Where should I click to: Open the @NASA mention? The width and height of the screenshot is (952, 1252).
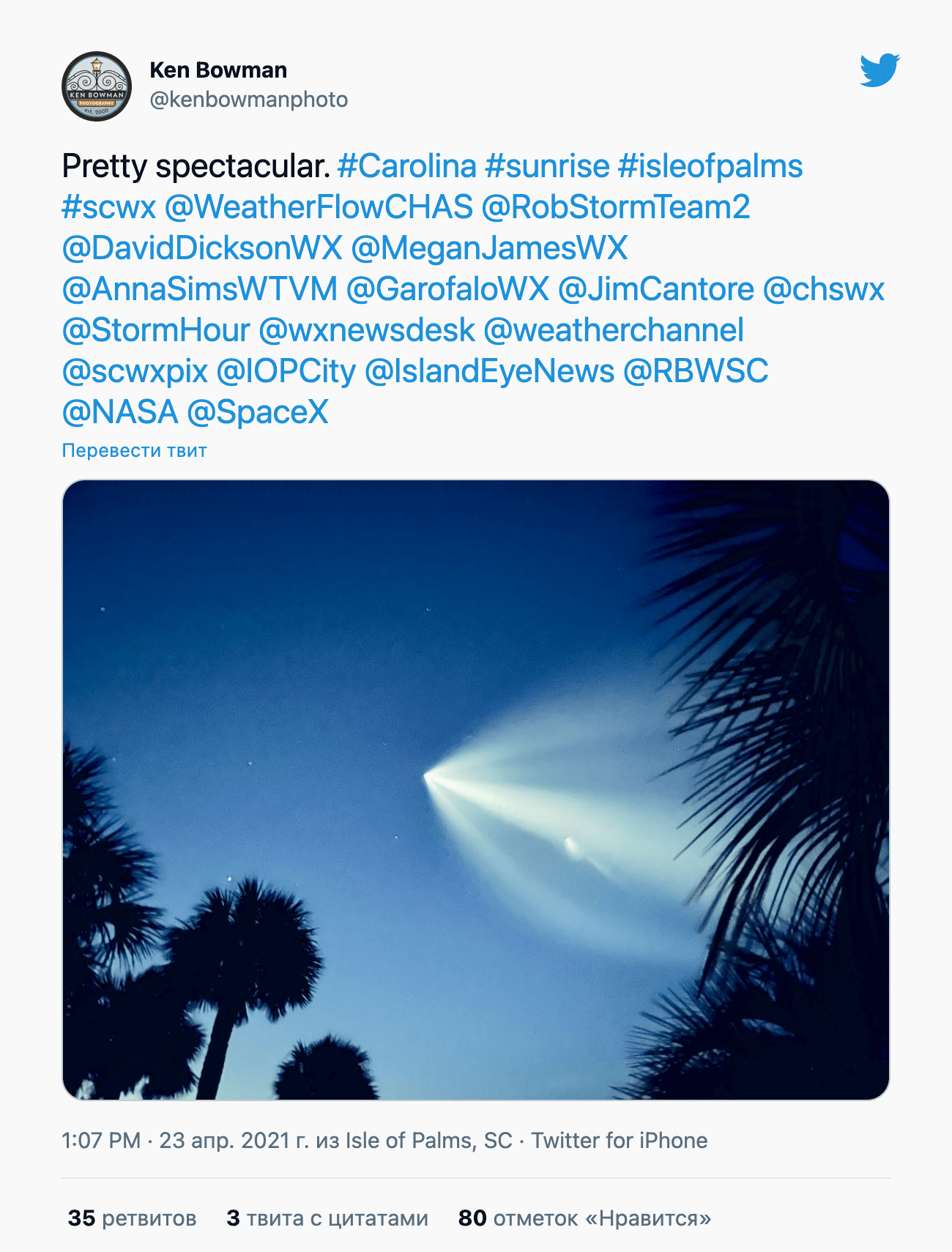pos(120,412)
